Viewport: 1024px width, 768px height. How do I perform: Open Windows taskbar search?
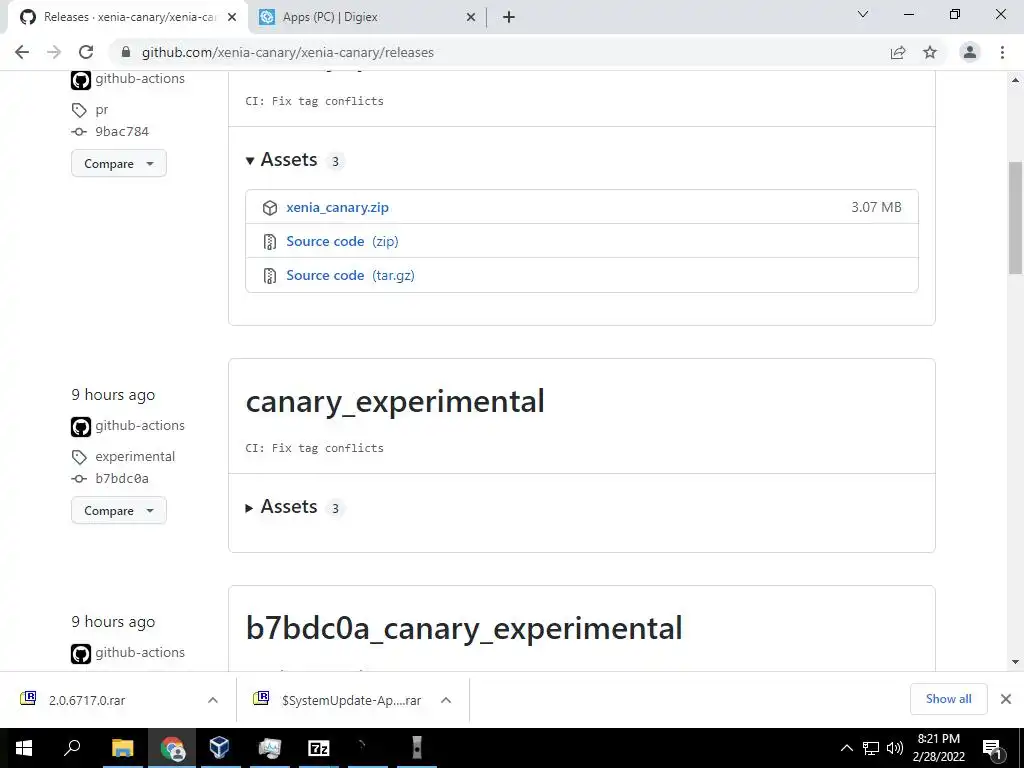[72, 748]
